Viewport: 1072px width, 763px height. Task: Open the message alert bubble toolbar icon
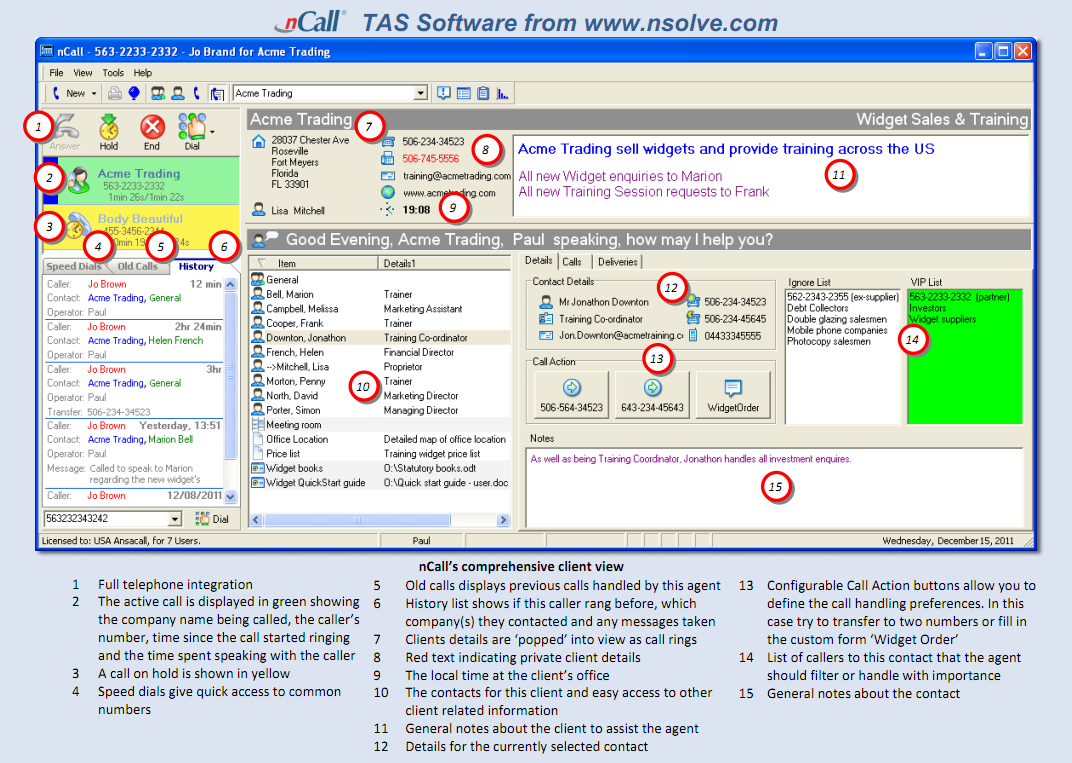coord(444,93)
